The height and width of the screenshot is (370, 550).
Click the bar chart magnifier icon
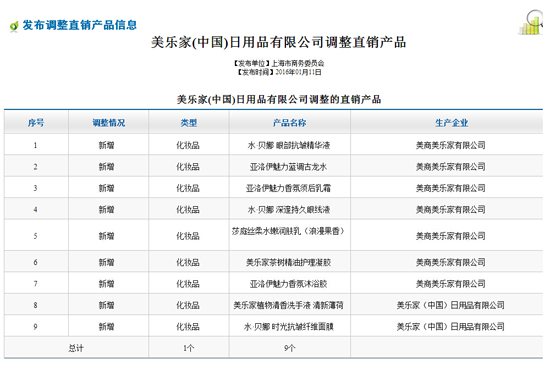(x=531, y=22)
